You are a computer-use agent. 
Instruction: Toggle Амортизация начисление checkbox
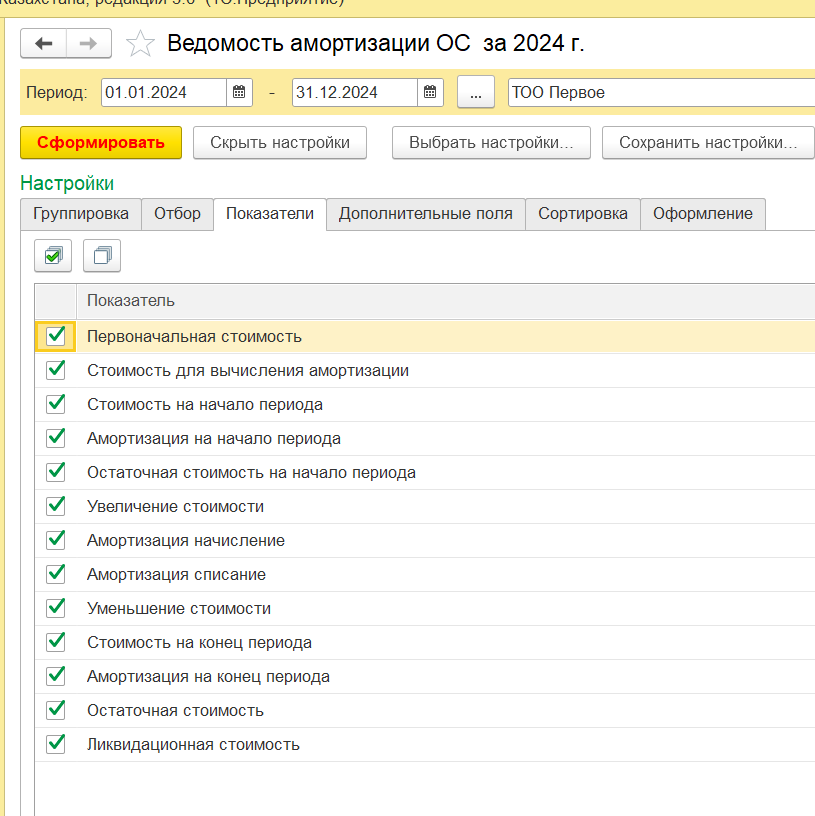point(56,540)
